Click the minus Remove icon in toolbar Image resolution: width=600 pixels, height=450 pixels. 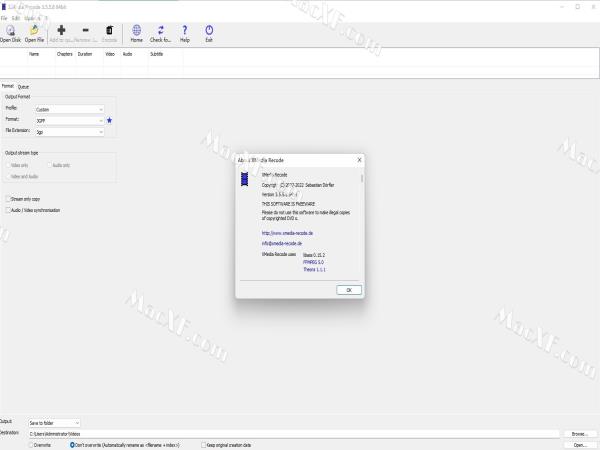tap(85, 30)
